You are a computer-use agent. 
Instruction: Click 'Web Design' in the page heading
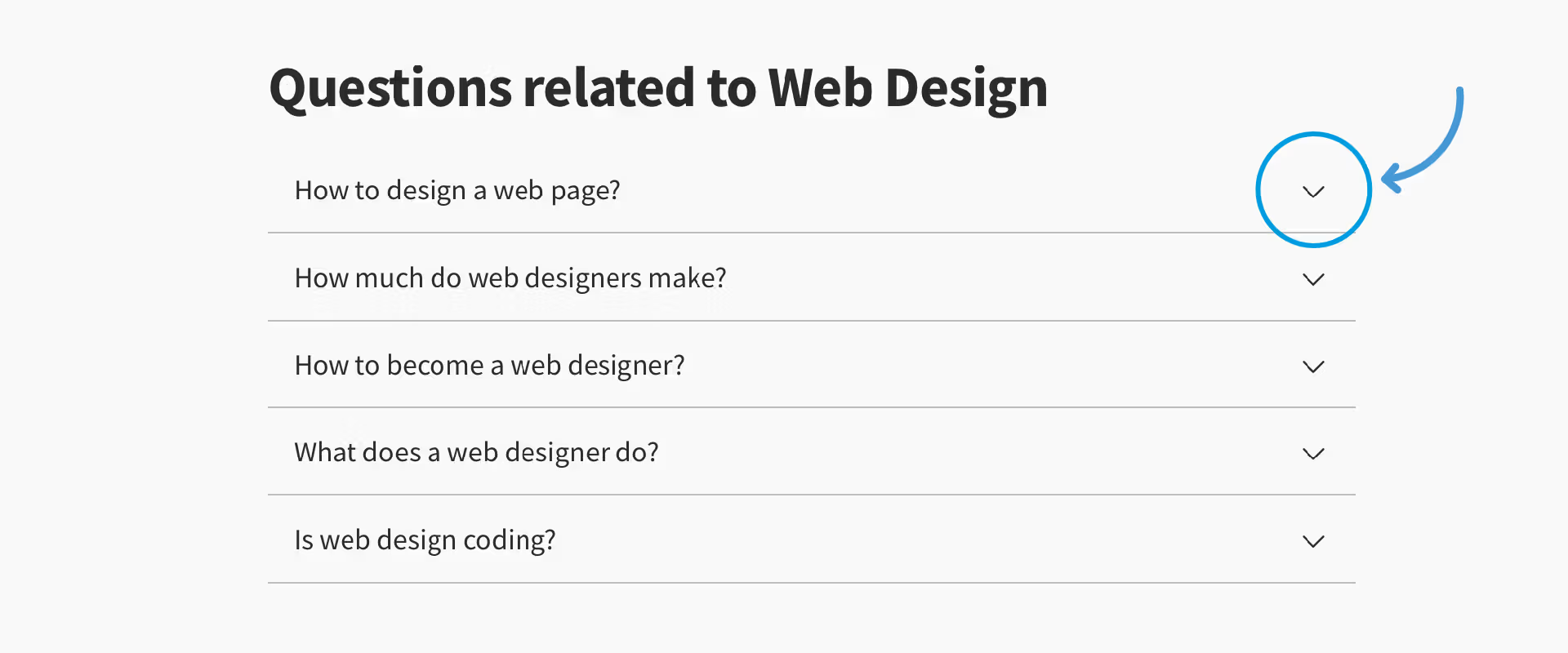[907, 88]
